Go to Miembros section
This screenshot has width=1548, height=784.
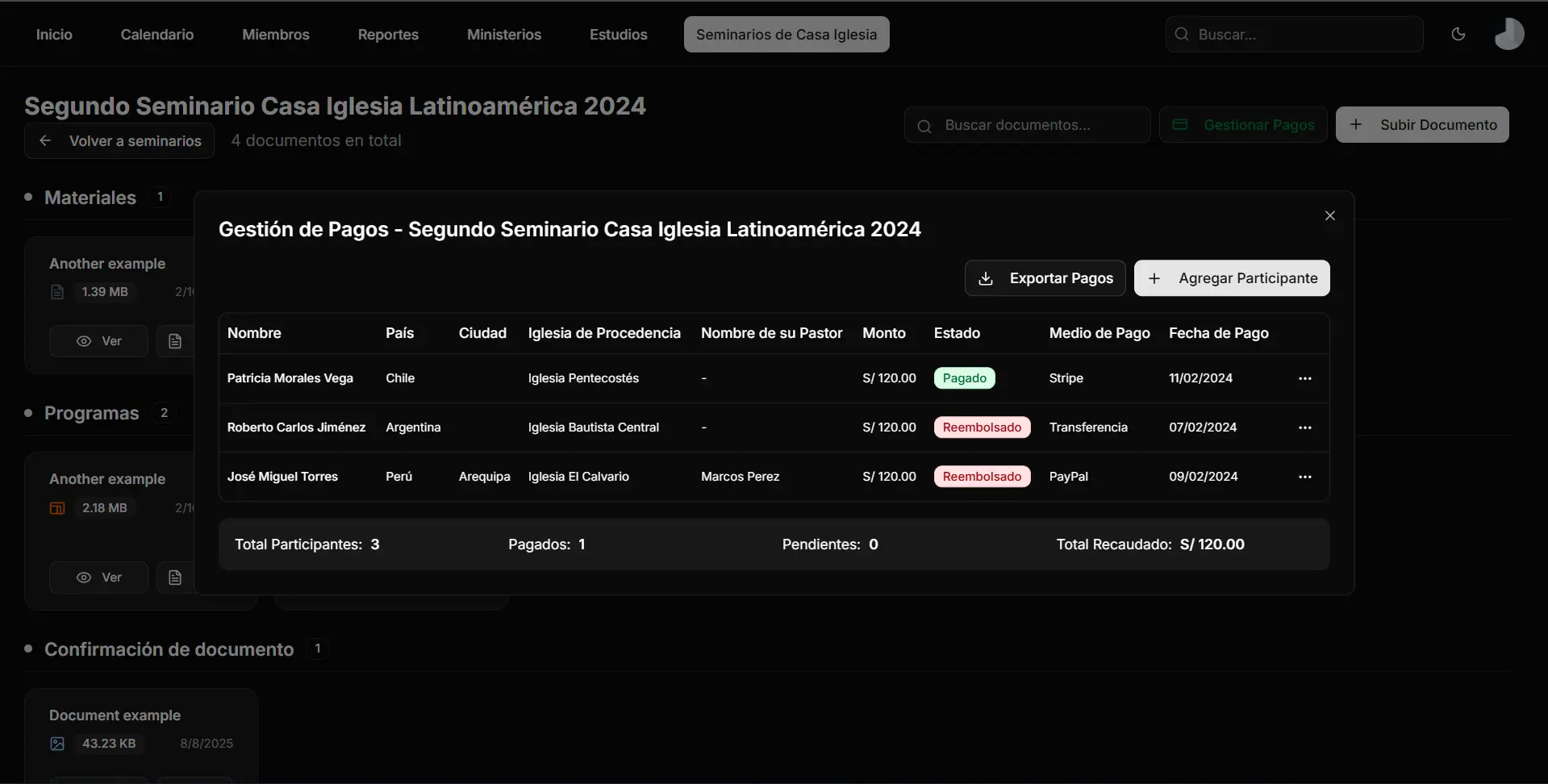point(276,35)
